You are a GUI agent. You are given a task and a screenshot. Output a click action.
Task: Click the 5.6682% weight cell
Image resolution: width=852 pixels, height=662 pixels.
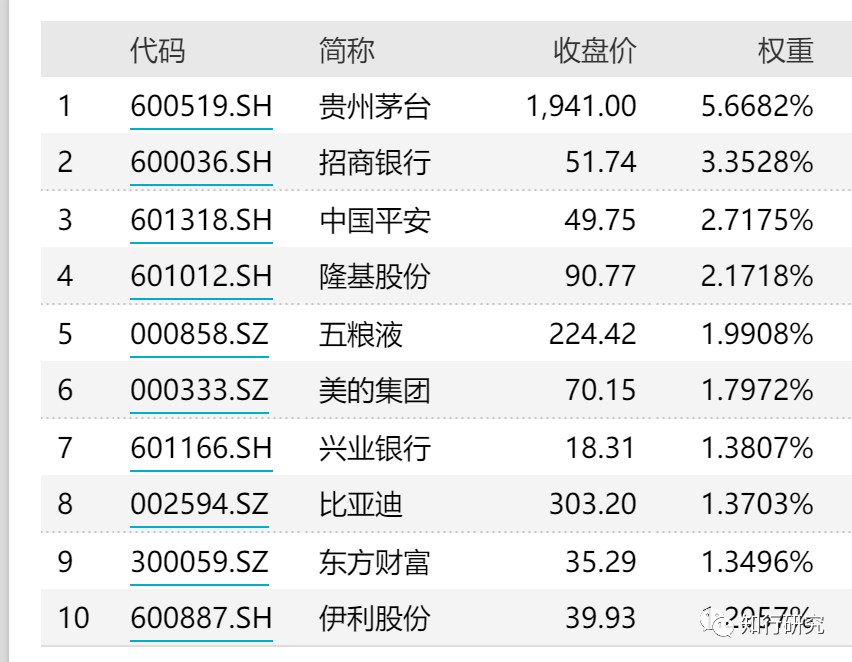click(x=757, y=106)
